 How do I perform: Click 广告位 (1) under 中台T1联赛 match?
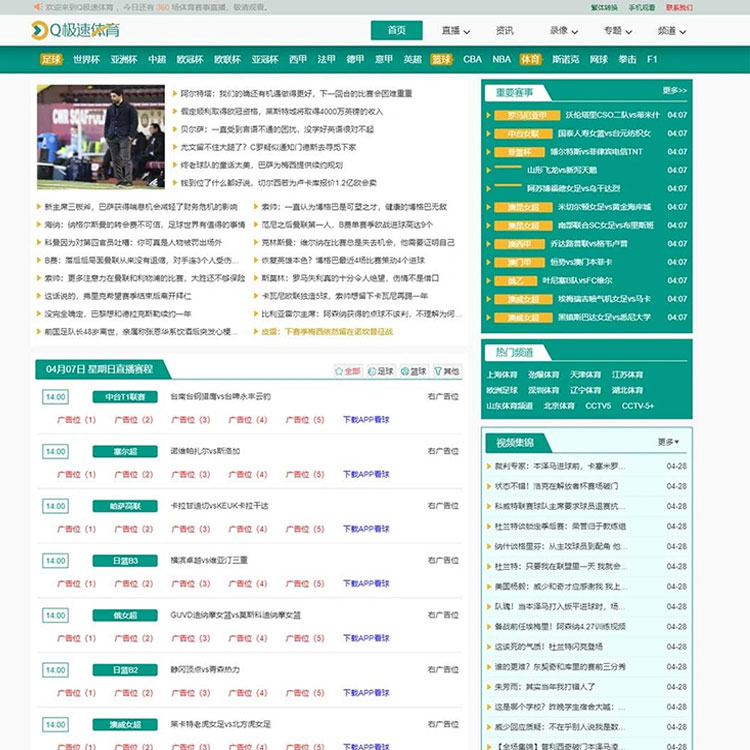click(77, 420)
